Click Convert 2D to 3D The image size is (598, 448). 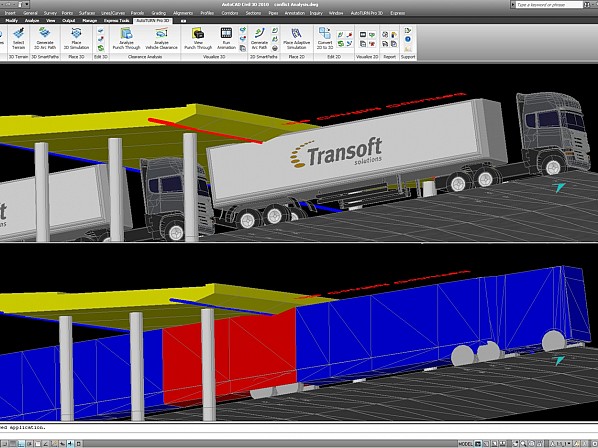point(325,39)
